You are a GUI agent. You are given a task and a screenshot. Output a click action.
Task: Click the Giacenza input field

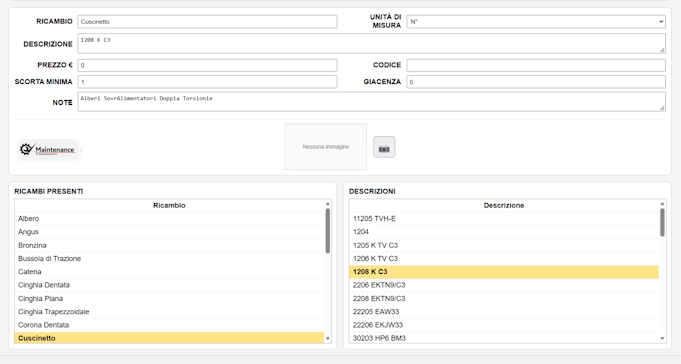[536, 82]
